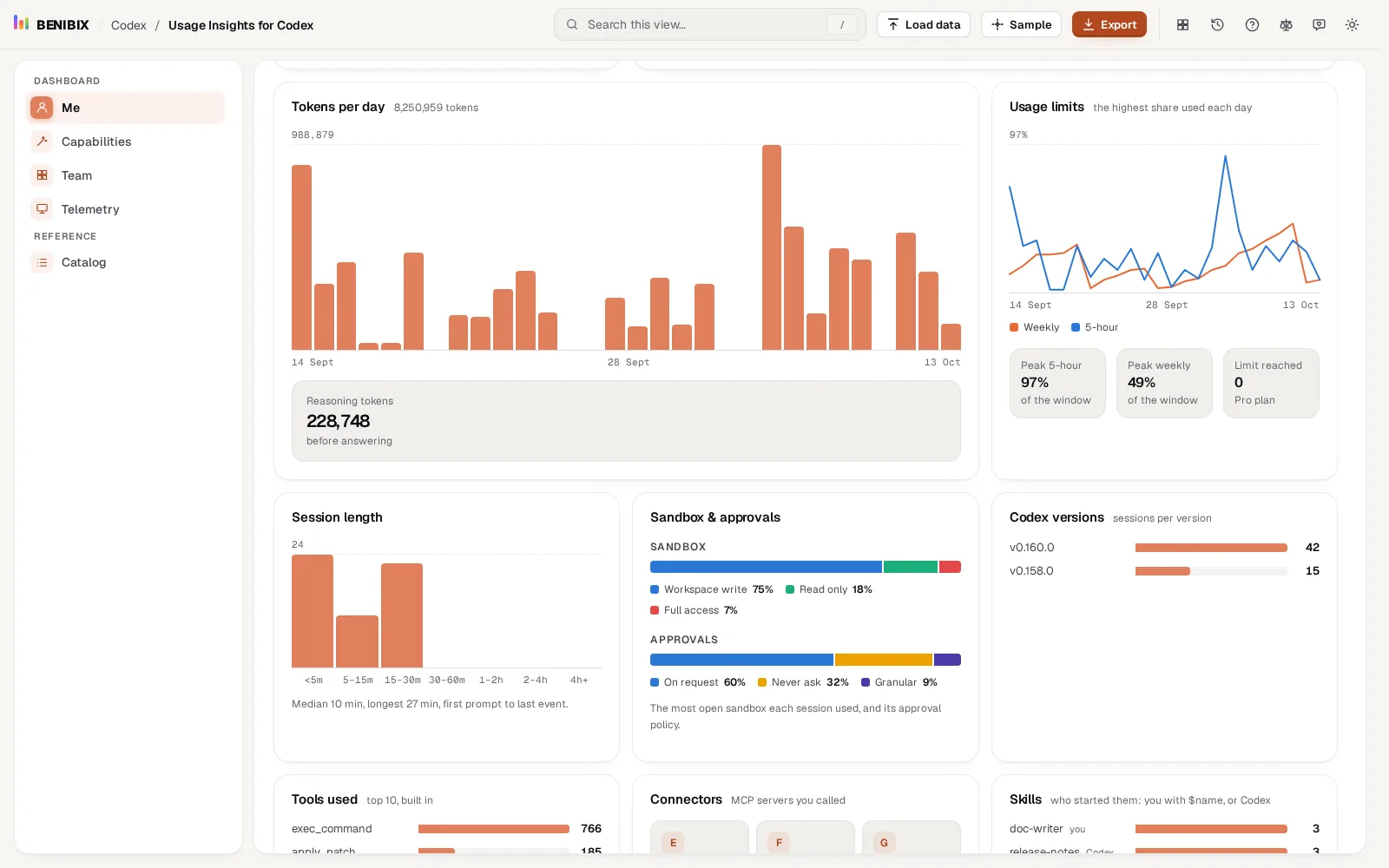Open the grid layout view icon

point(1182,25)
